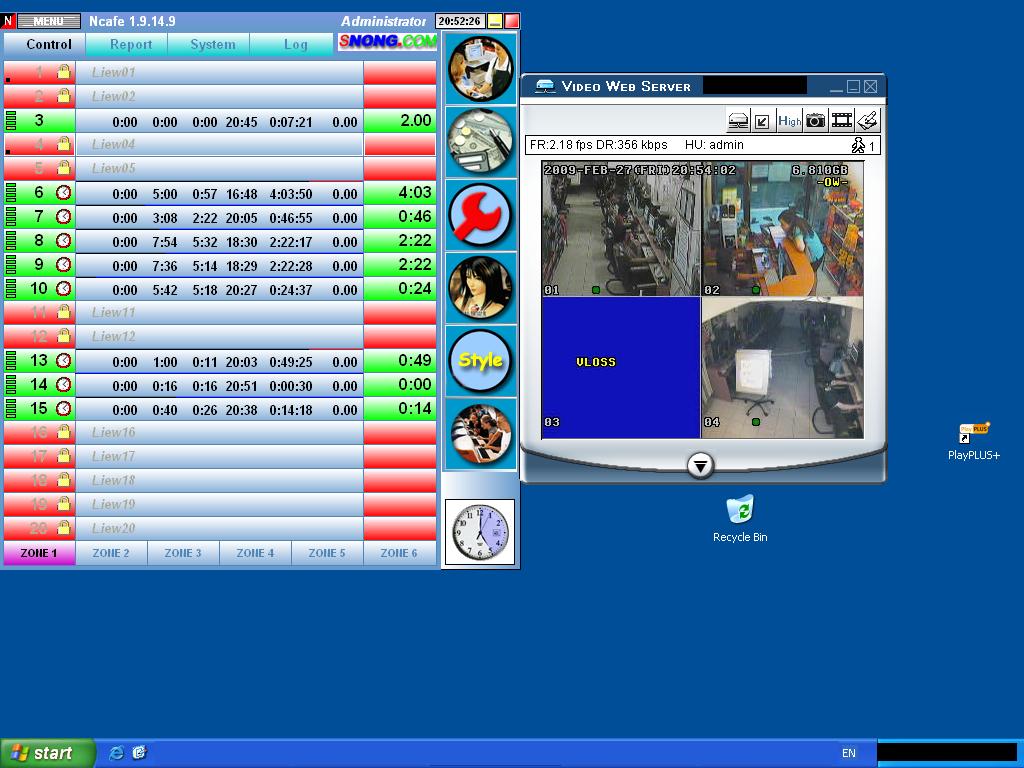Image resolution: width=1024 pixels, height=768 pixels.
Task: Select locked station row Liew17
Action: click(x=219, y=456)
